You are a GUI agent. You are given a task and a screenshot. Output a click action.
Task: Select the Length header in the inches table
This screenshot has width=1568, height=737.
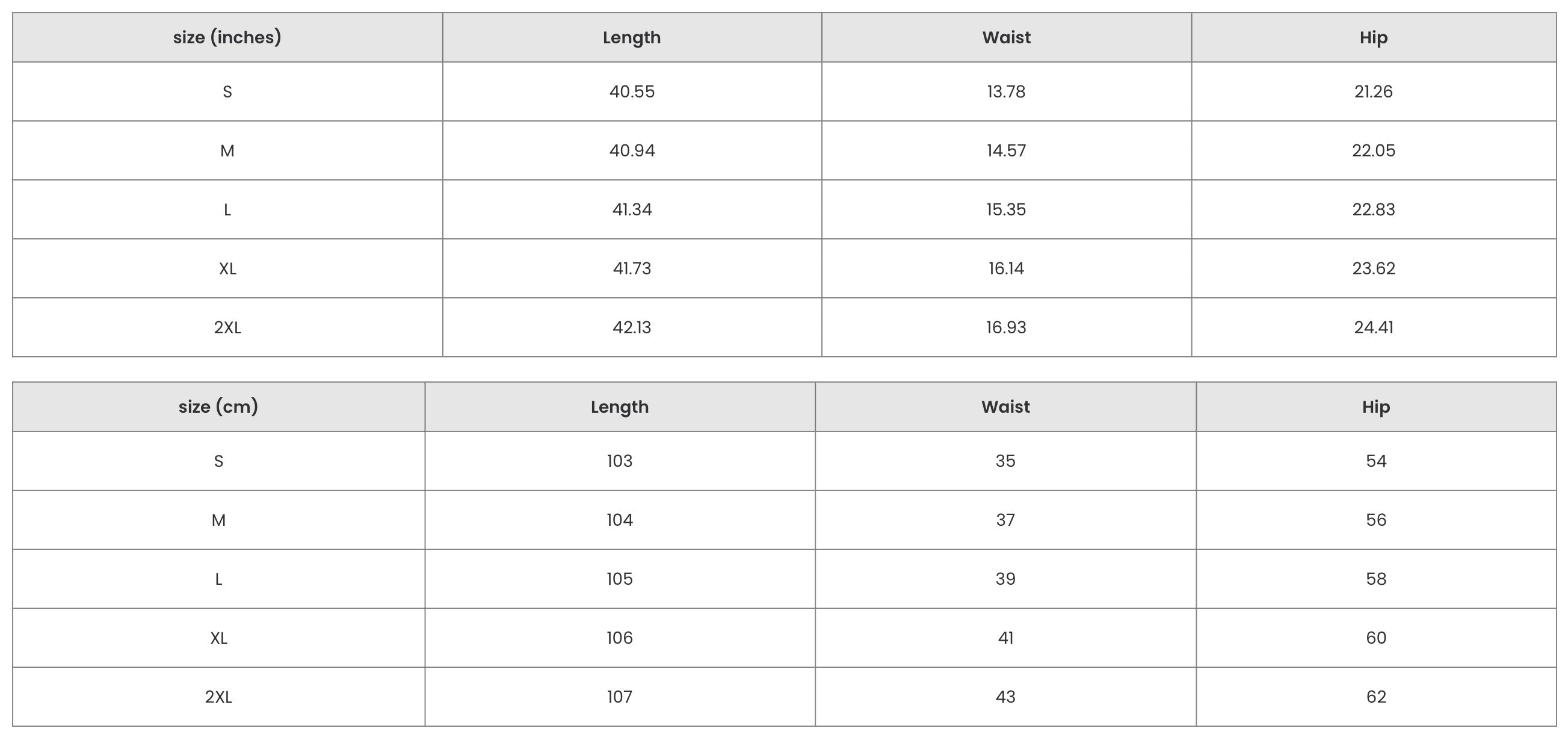point(631,38)
